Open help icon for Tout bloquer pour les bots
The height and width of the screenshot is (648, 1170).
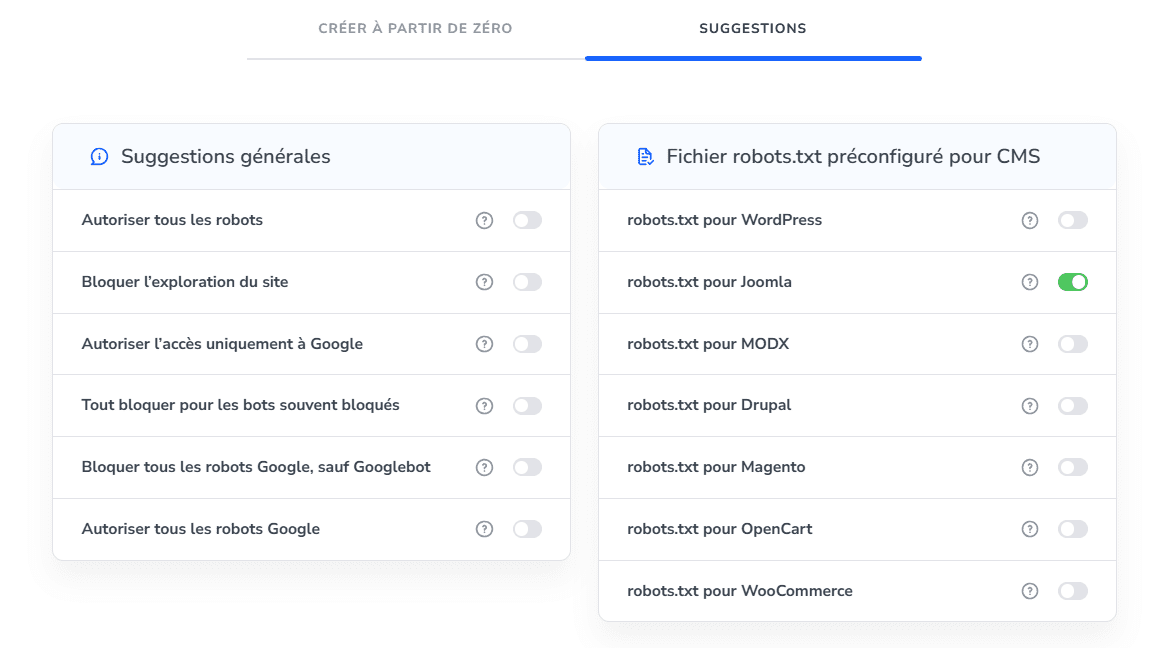click(484, 405)
